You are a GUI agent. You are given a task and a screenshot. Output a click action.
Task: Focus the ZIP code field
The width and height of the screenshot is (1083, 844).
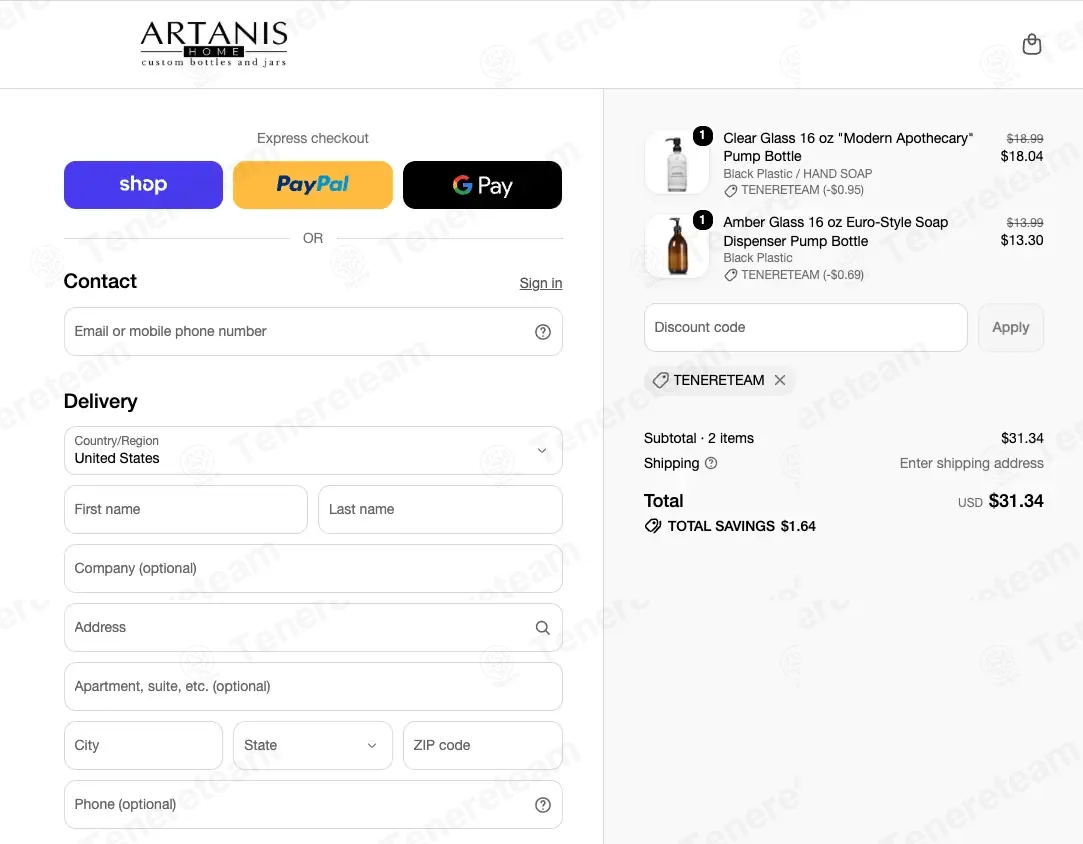point(482,745)
